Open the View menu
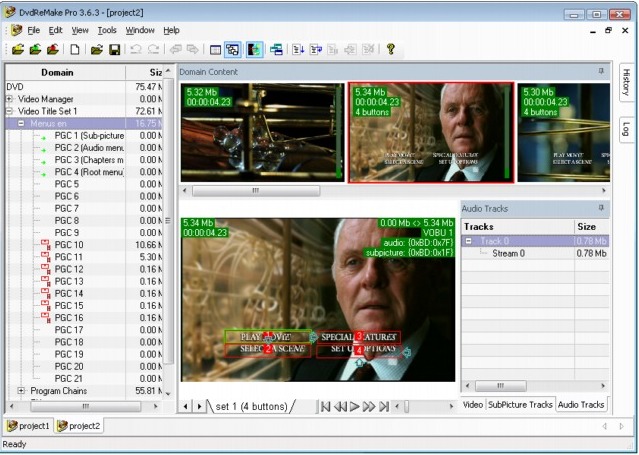 [80, 30]
